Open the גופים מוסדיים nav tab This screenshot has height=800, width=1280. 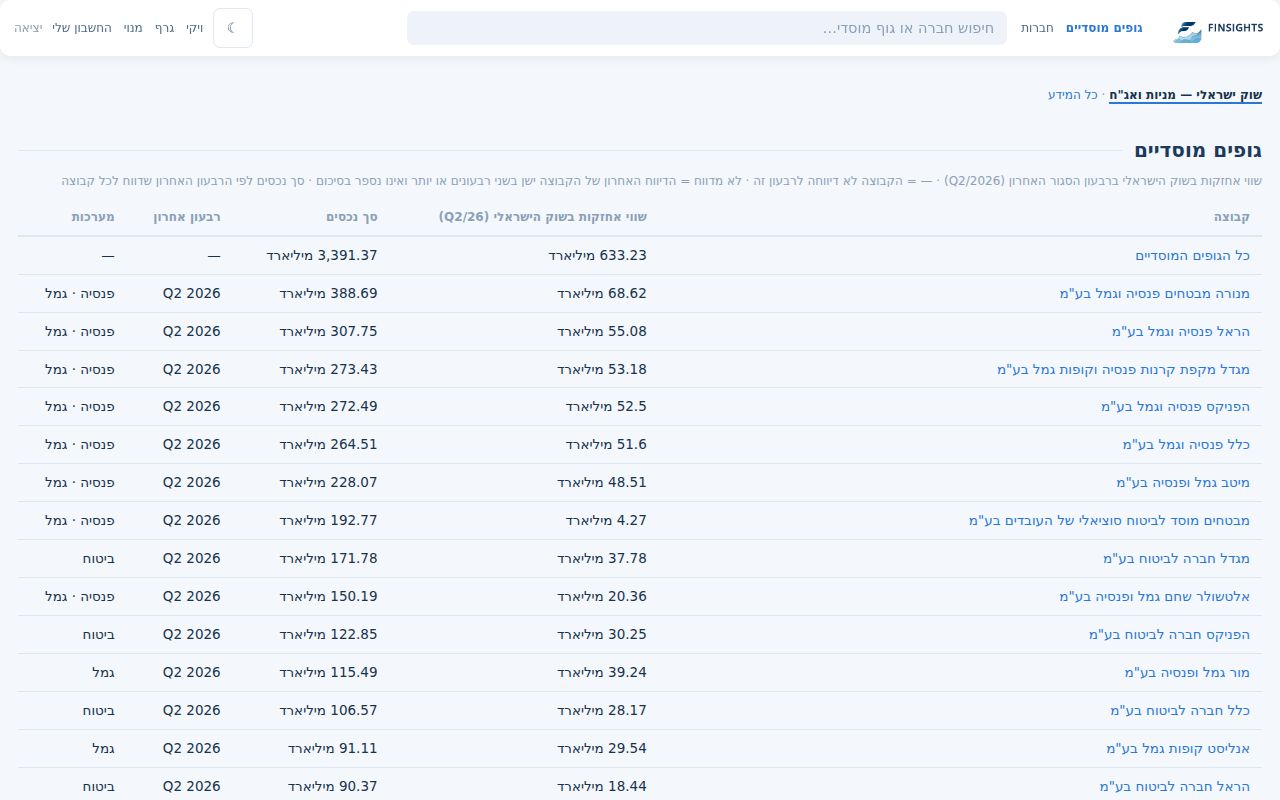pos(1104,28)
